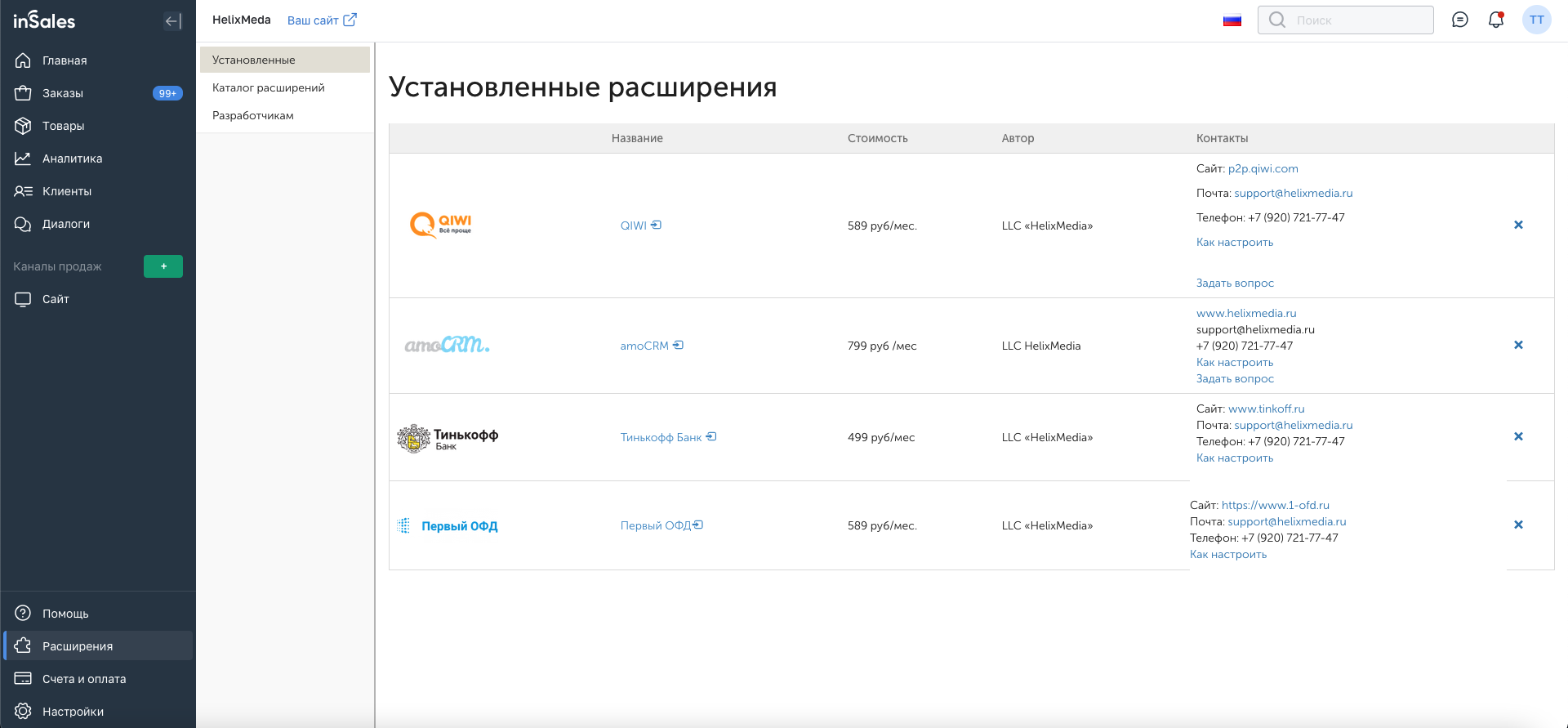Open the https://www.1-ofd.ru link
Screen dimensions: 1568x728
pos(1276,505)
